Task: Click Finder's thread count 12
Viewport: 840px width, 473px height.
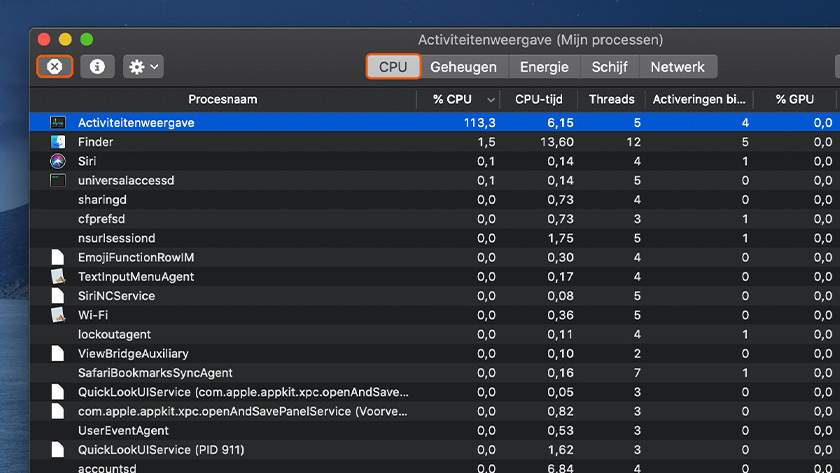Action: pos(633,142)
